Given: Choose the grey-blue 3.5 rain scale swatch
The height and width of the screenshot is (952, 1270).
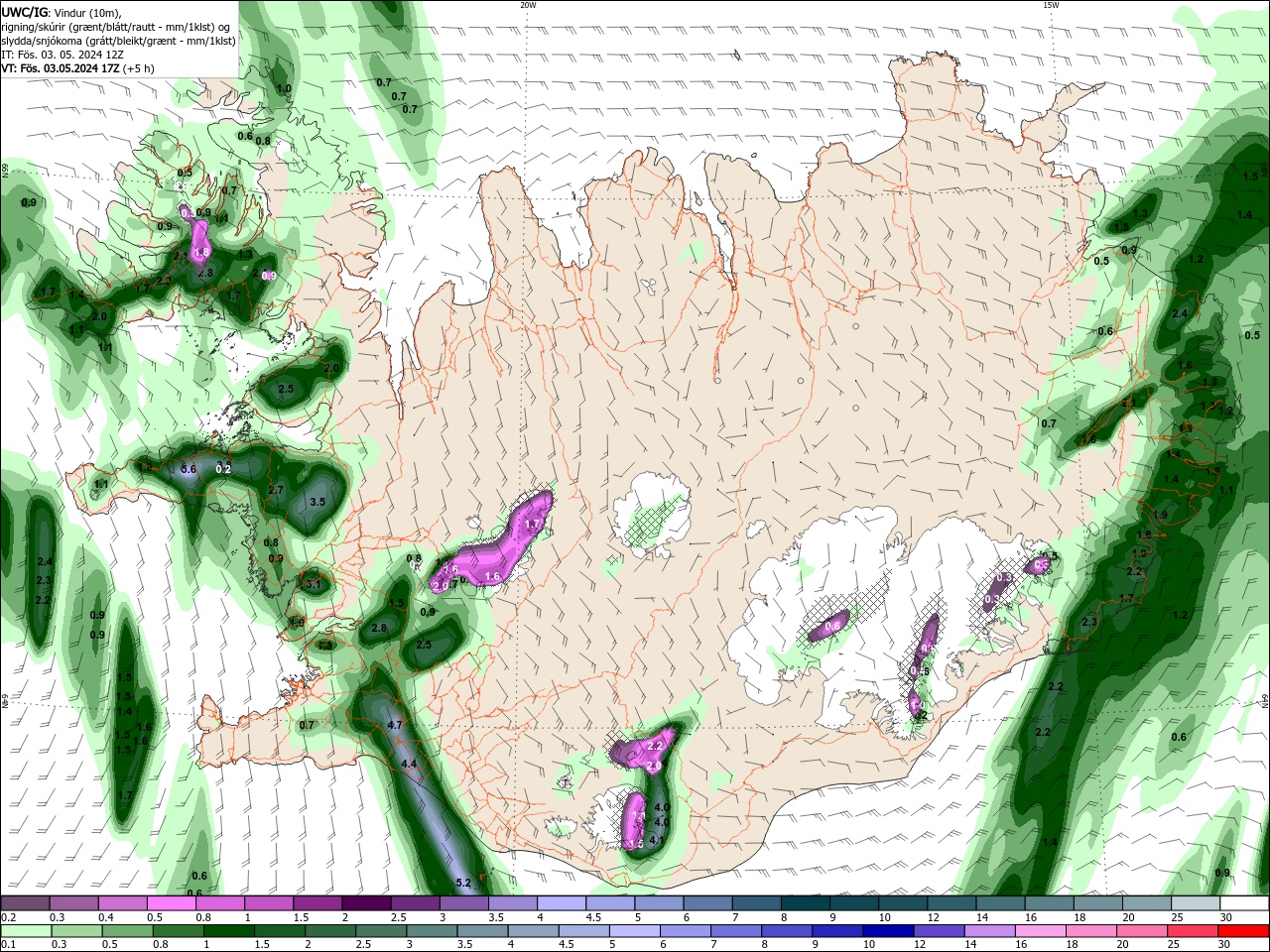Looking at the screenshot, I should 483,931.
